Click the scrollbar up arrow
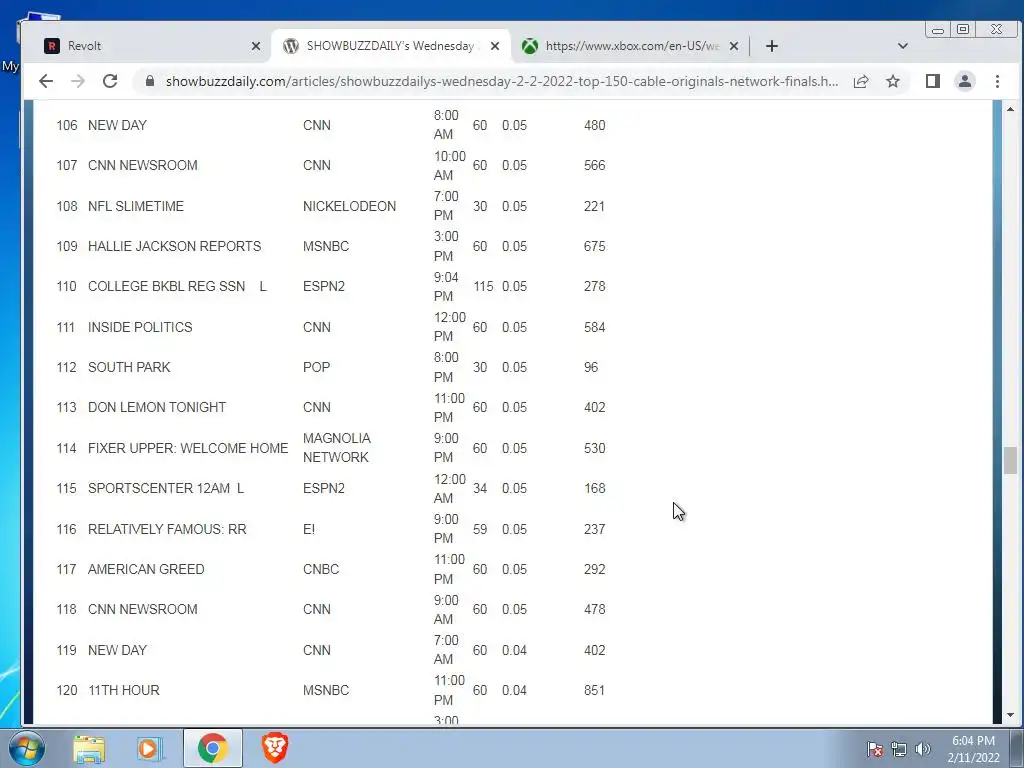1024x768 pixels. tap(1010, 109)
